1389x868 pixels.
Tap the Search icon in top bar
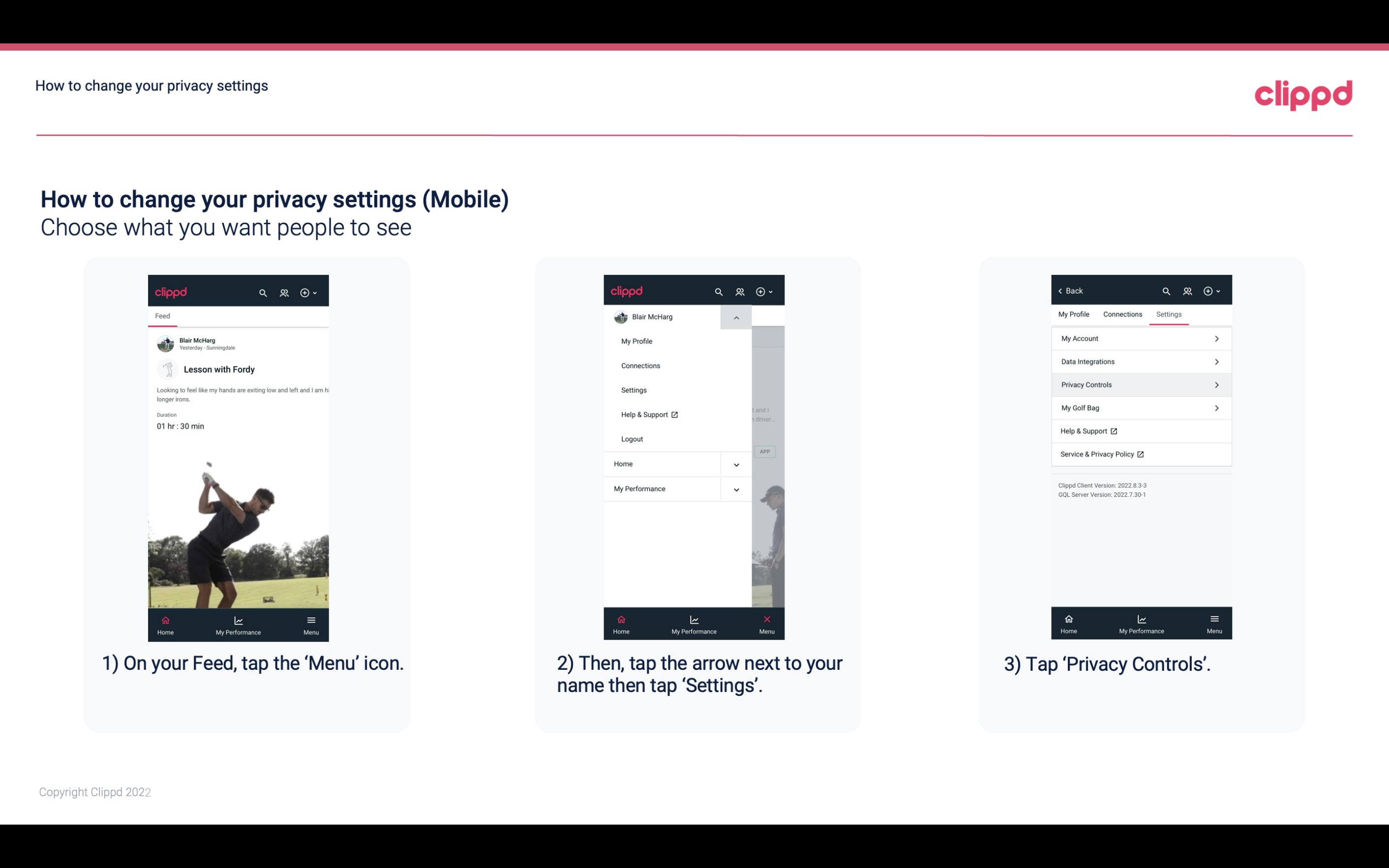point(263,291)
